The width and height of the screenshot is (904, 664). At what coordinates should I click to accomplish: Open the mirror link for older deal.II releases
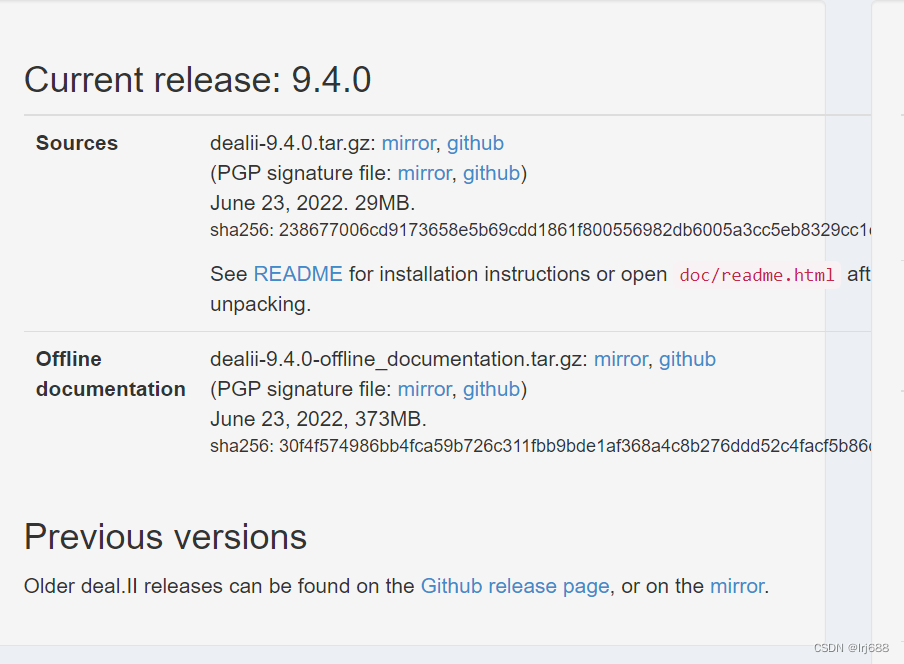coord(737,586)
